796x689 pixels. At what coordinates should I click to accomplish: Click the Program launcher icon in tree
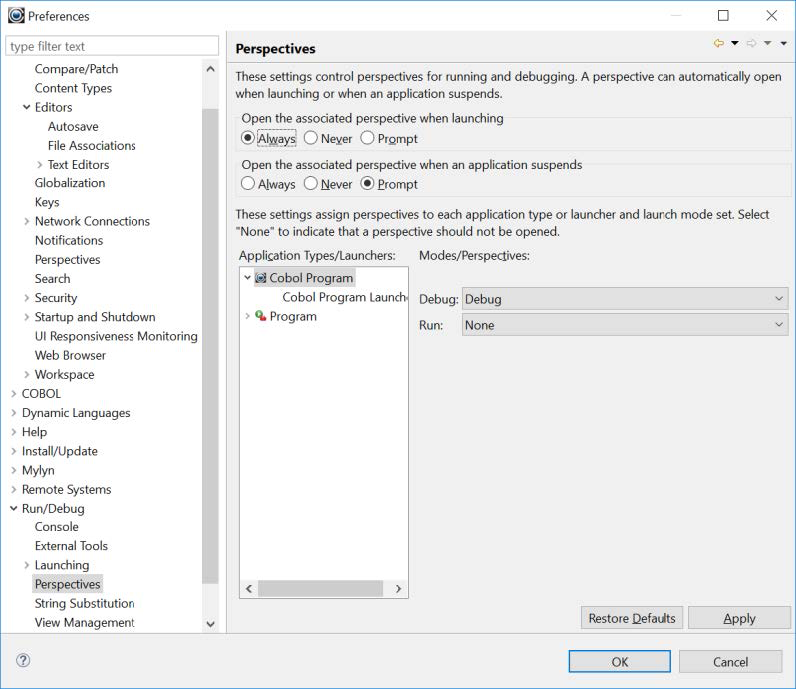pos(261,316)
